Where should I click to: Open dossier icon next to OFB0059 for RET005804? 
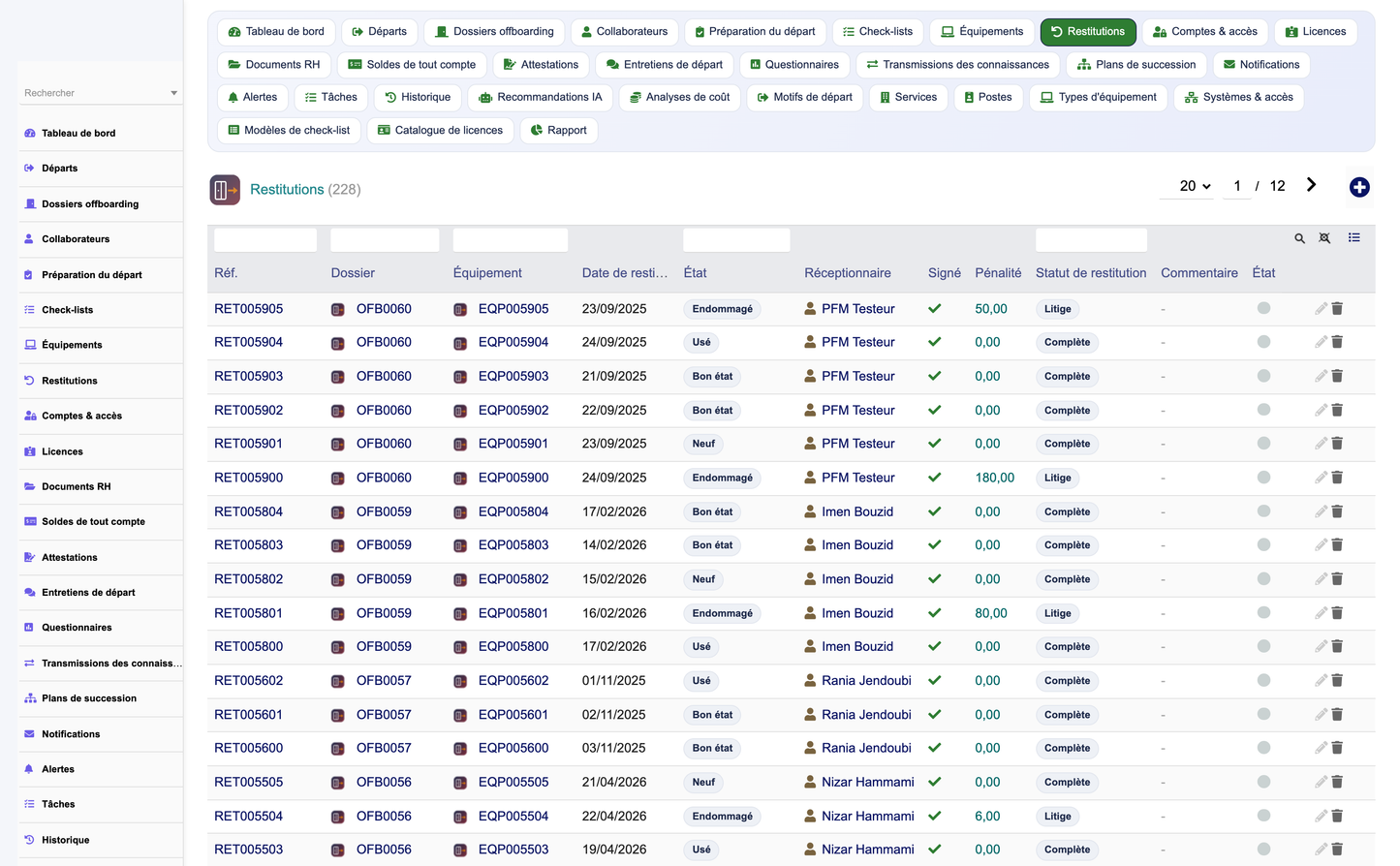tap(338, 512)
